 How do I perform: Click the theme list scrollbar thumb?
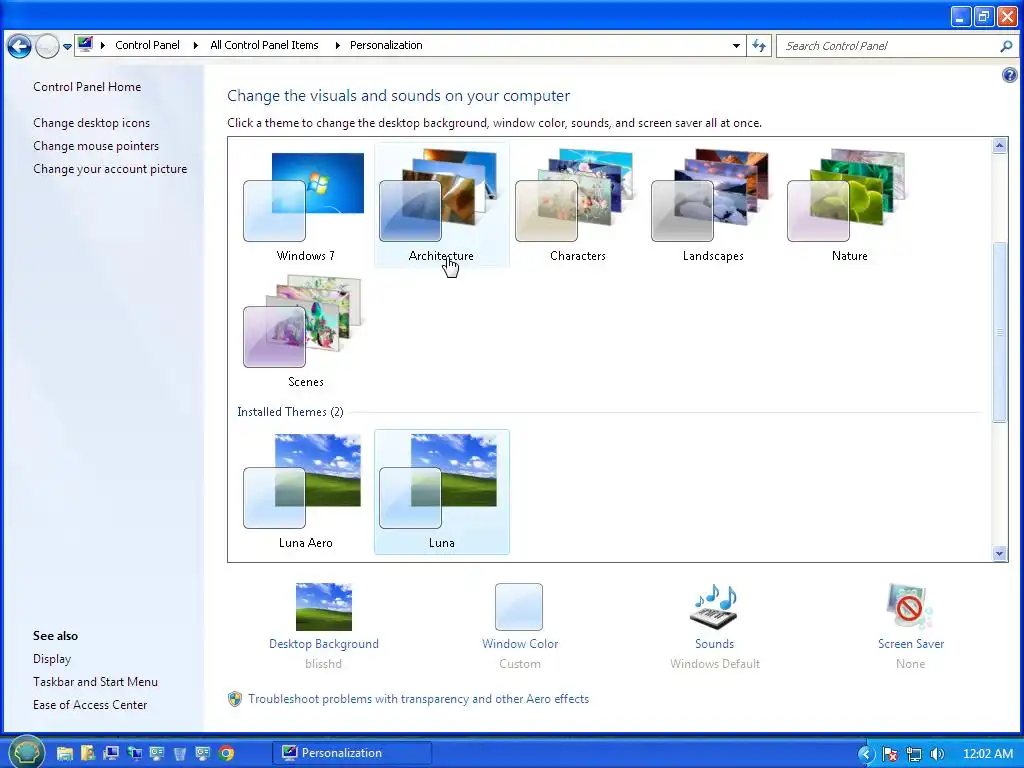(x=999, y=332)
